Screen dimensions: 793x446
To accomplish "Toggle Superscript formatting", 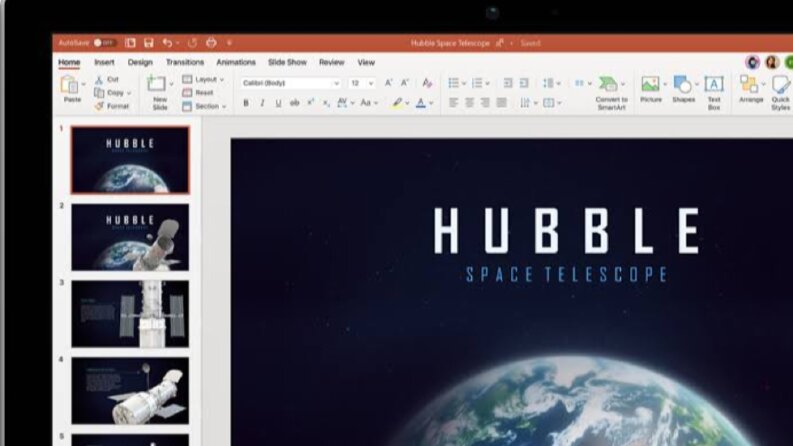I will [311, 103].
